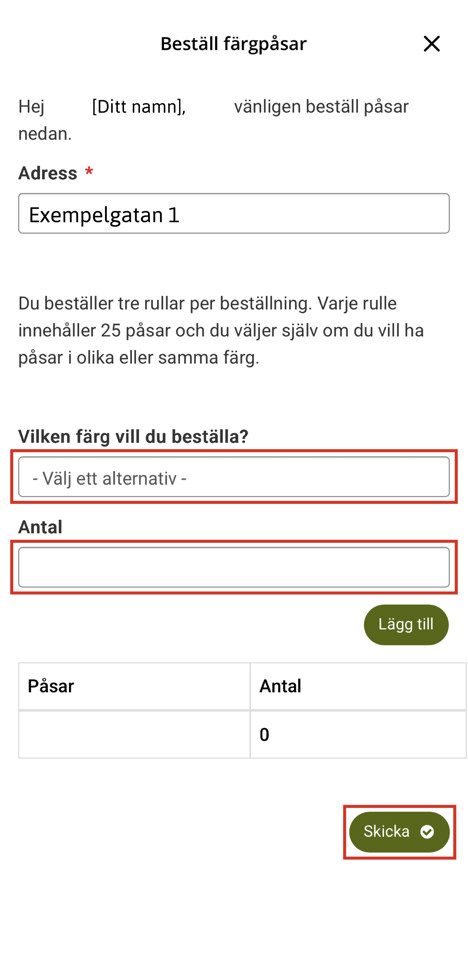Click the Vilken färg vill du beställa label

[x=133, y=437]
